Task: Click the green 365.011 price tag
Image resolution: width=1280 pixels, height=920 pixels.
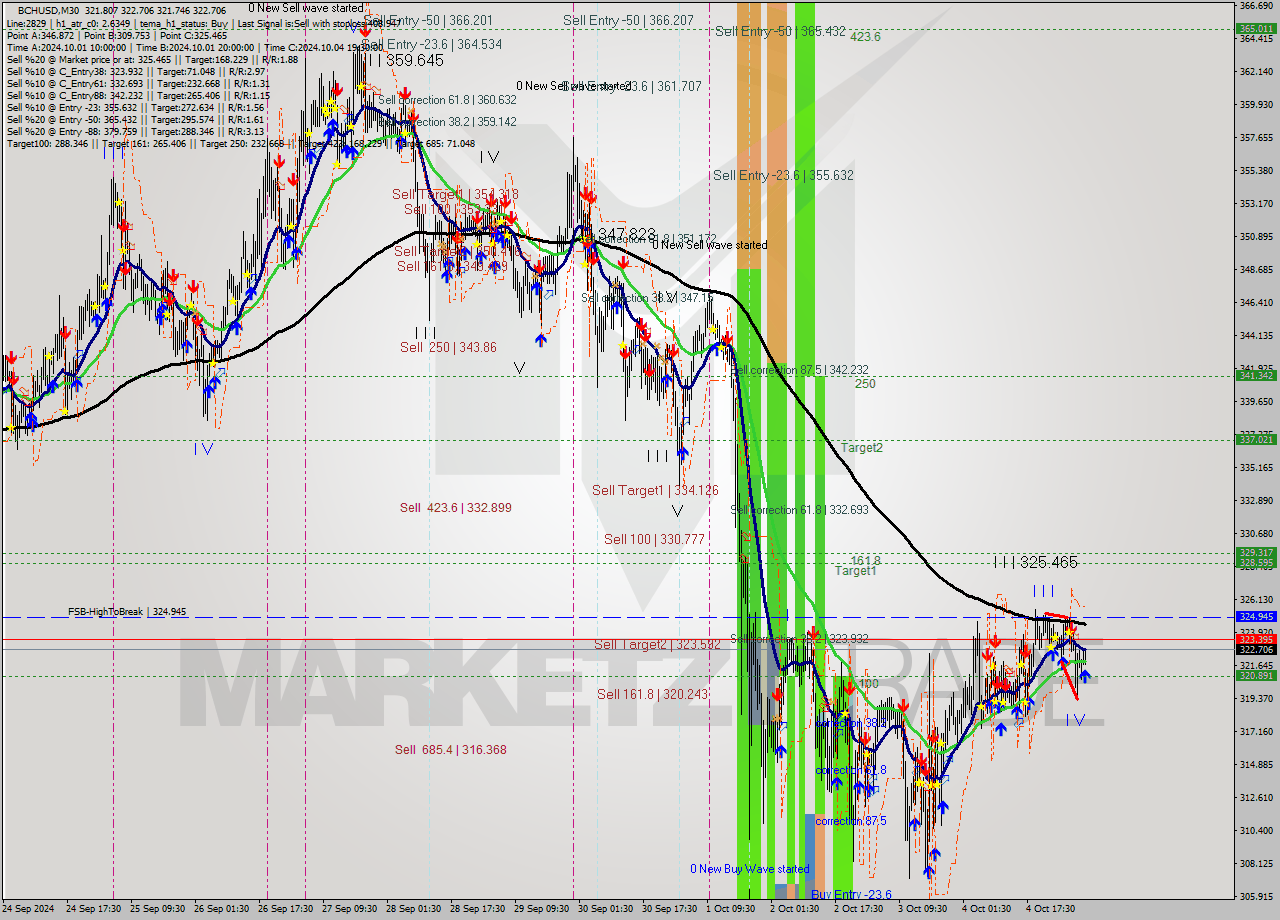Action: [1256, 29]
